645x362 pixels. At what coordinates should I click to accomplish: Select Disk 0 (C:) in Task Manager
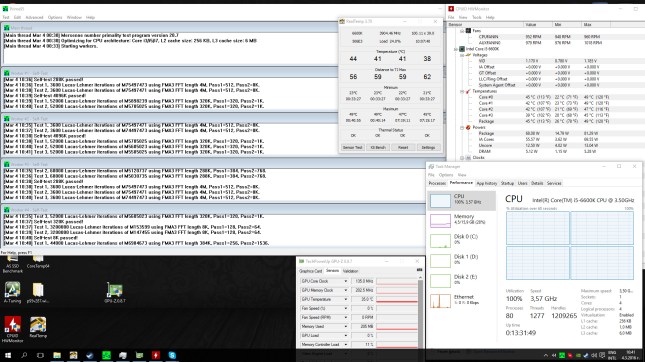coord(462,241)
